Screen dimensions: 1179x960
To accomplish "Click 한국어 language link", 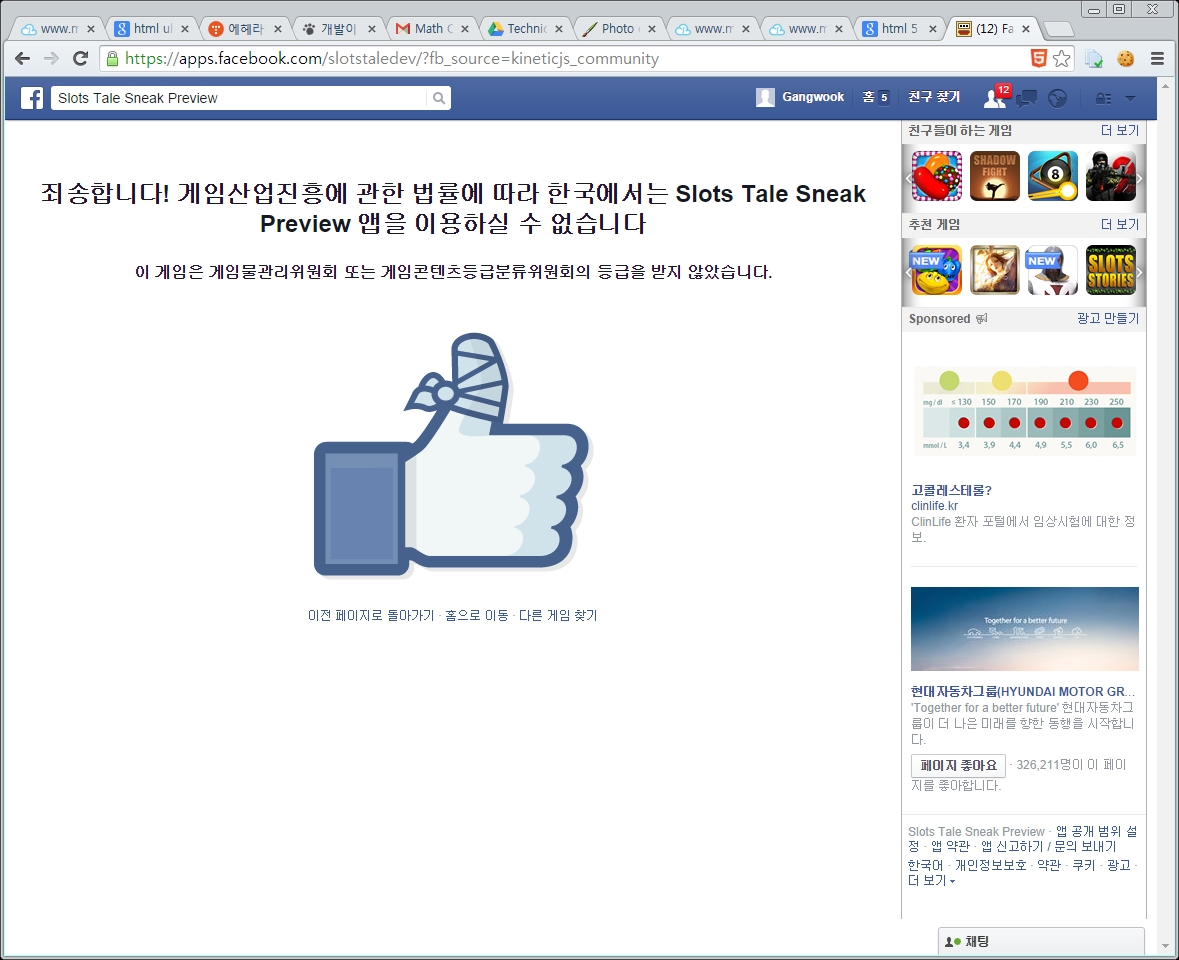I will click(x=925, y=865).
